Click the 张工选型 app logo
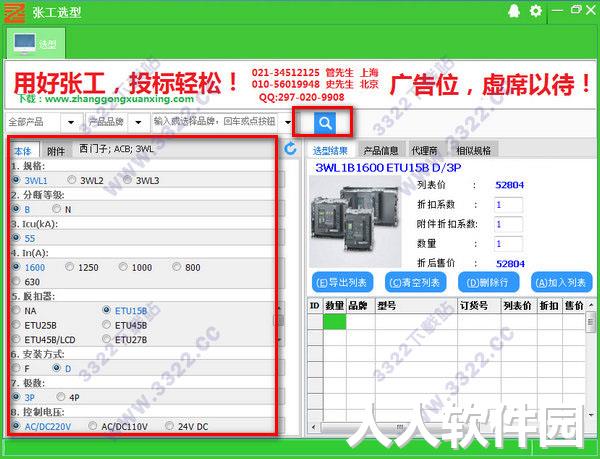 point(15,12)
